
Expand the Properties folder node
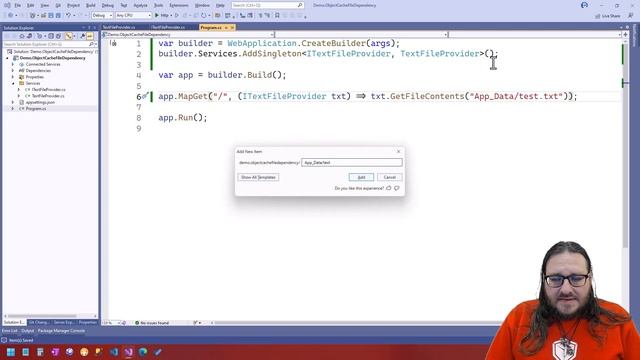pos(13,77)
